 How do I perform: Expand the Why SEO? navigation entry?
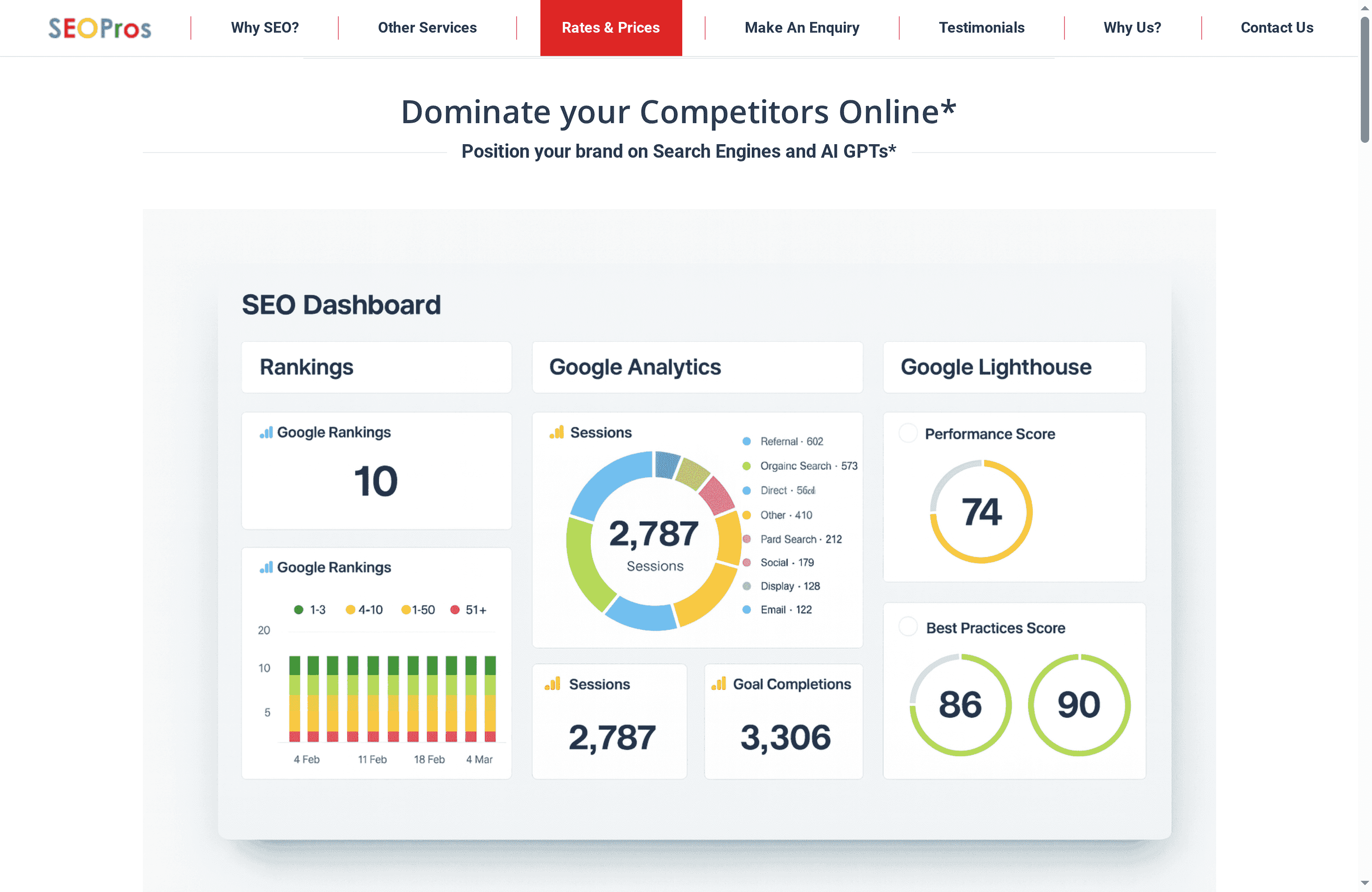point(265,27)
